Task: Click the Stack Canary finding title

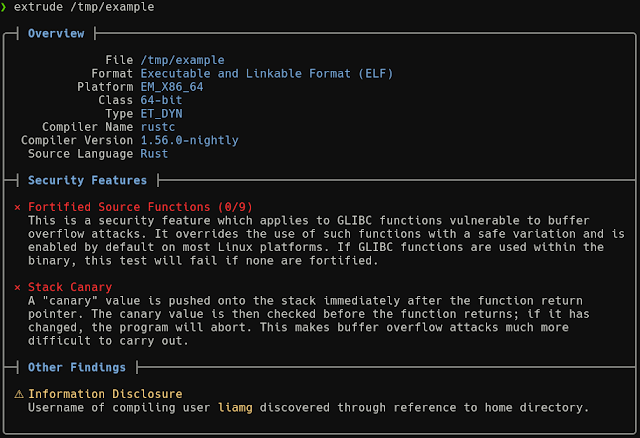Action: point(70,288)
